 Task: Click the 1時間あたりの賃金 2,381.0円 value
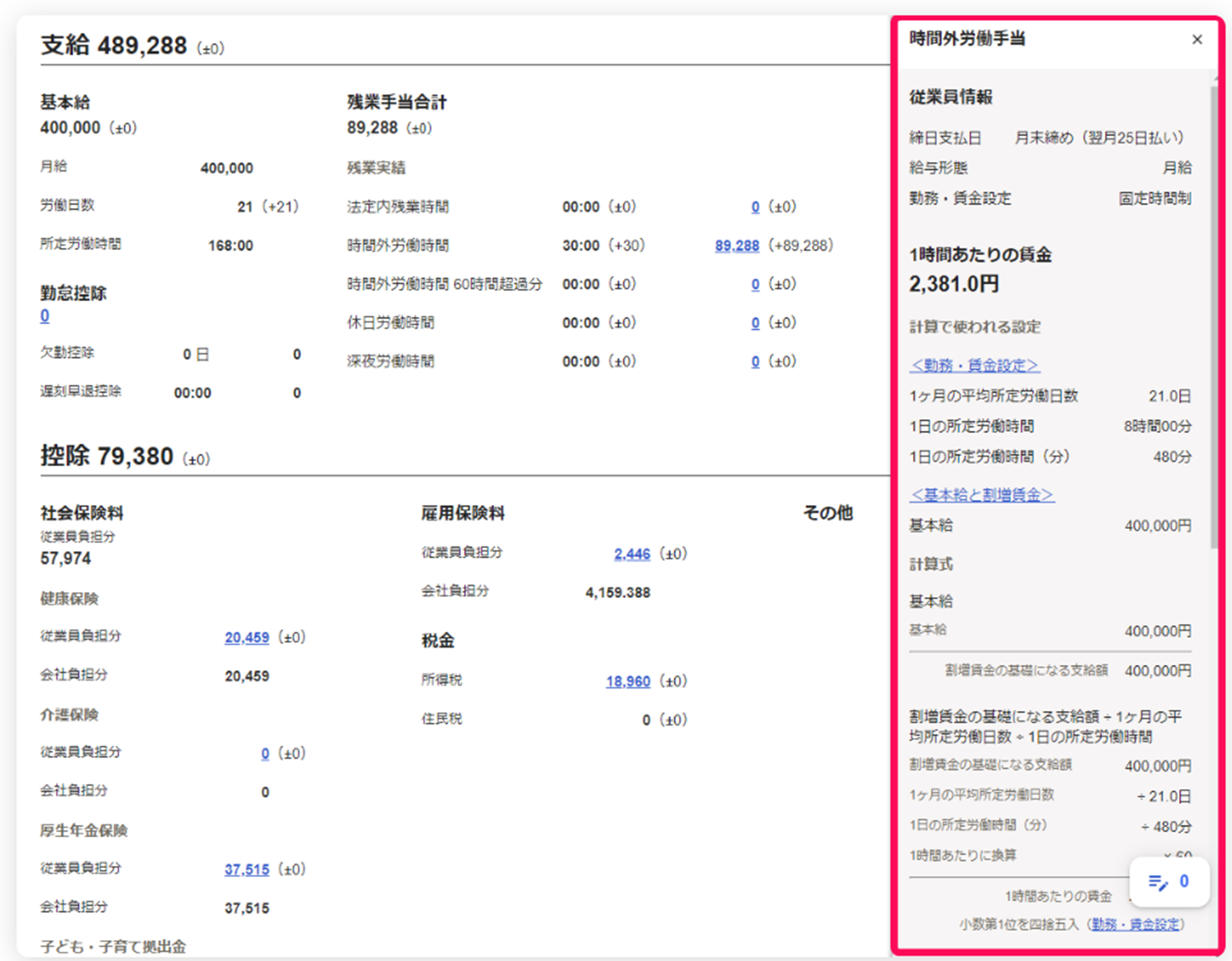pyautogui.click(x=954, y=284)
